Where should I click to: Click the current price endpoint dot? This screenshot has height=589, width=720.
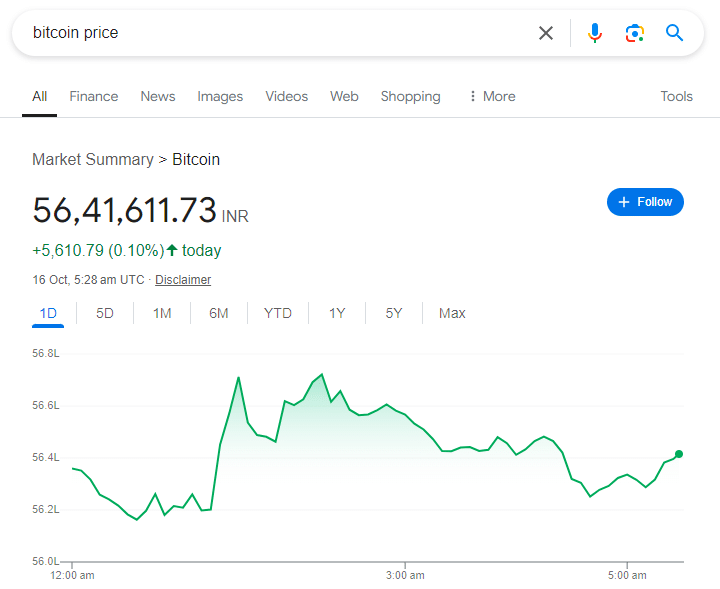(679, 454)
